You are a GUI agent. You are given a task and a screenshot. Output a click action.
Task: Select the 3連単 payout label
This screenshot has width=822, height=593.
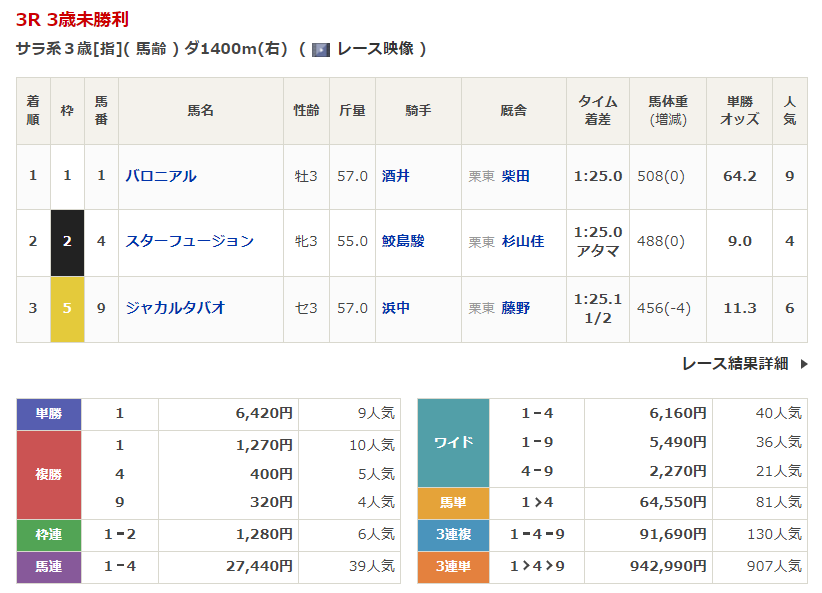pyautogui.click(x=453, y=566)
